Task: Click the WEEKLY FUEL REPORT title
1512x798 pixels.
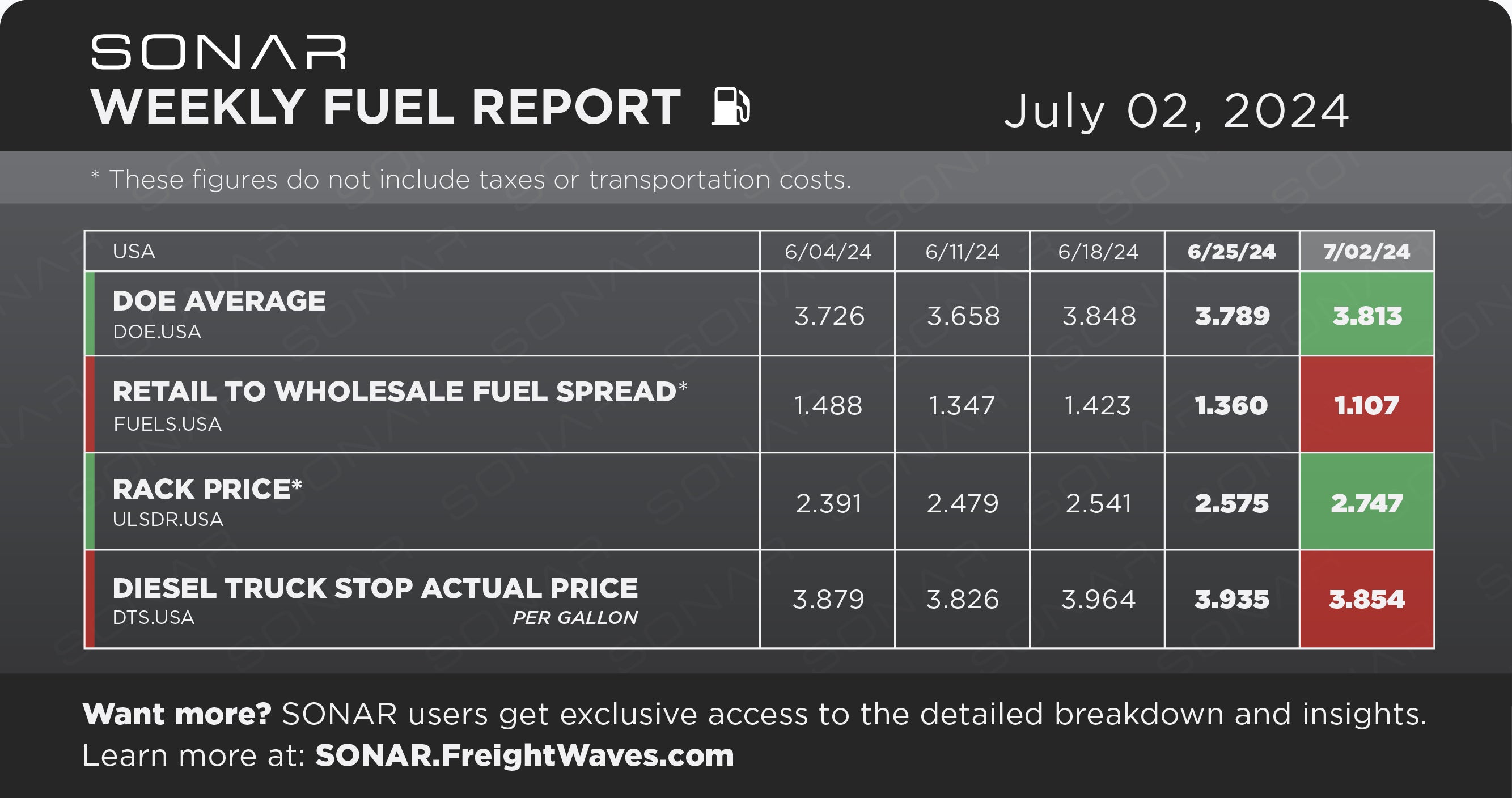Action: (386, 107)
